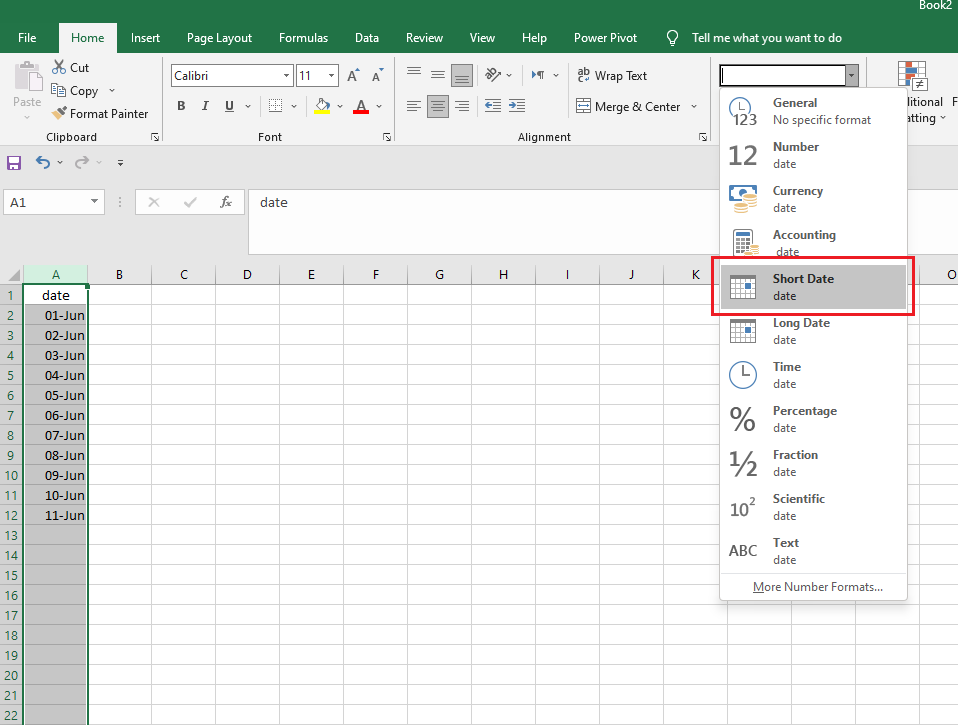Toggle Bold formatting
The height and width of the screenshot is (725, 958).
(x=181, y=106)
